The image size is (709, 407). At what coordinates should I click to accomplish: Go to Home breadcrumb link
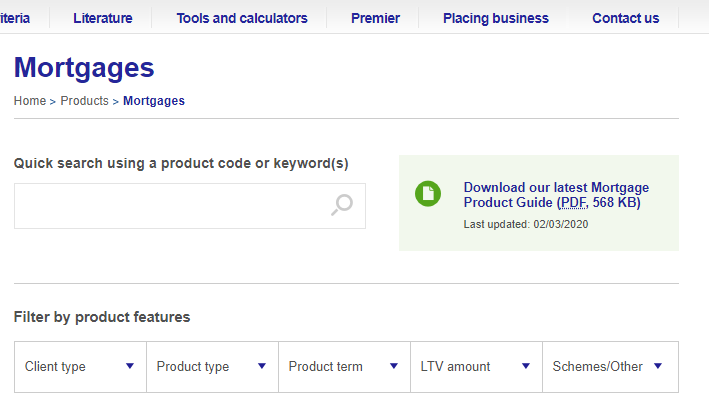click(x=30, y=100)
